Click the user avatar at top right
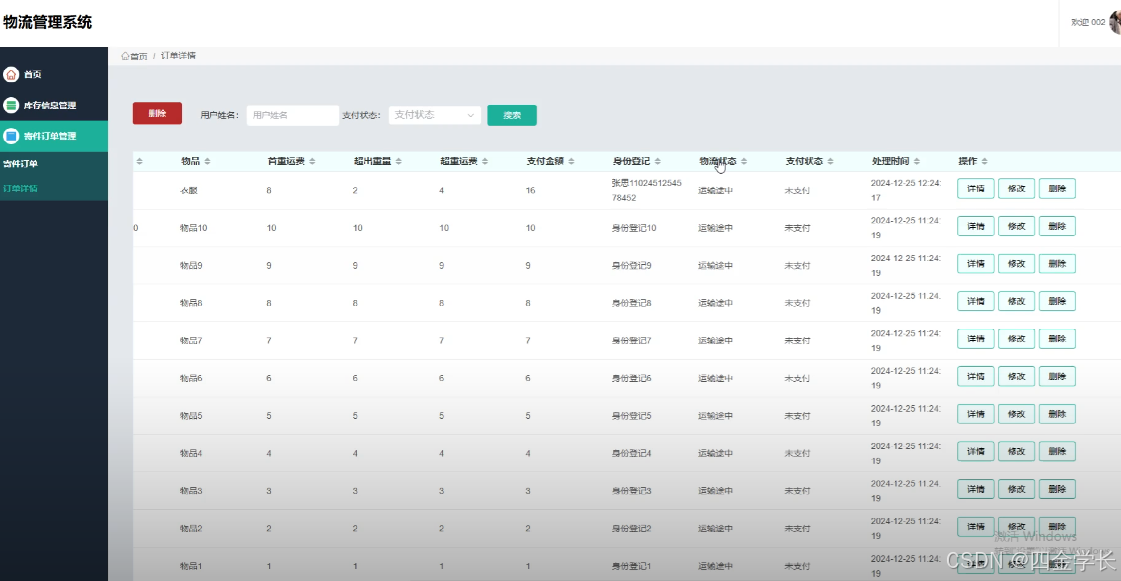This screenshot has width=1121, height=581. coord(1115,22)
